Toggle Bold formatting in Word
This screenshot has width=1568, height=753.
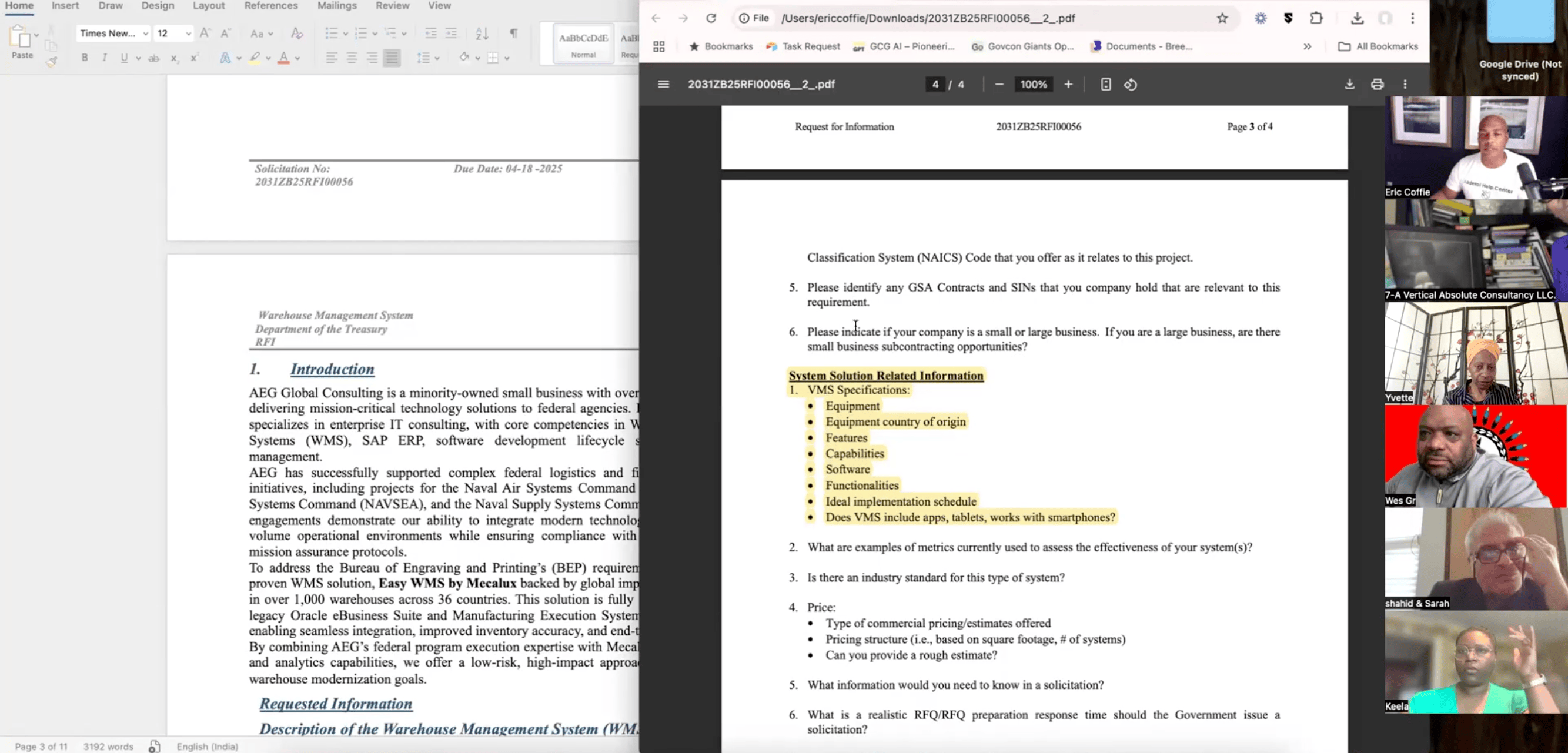coord(85,58)
